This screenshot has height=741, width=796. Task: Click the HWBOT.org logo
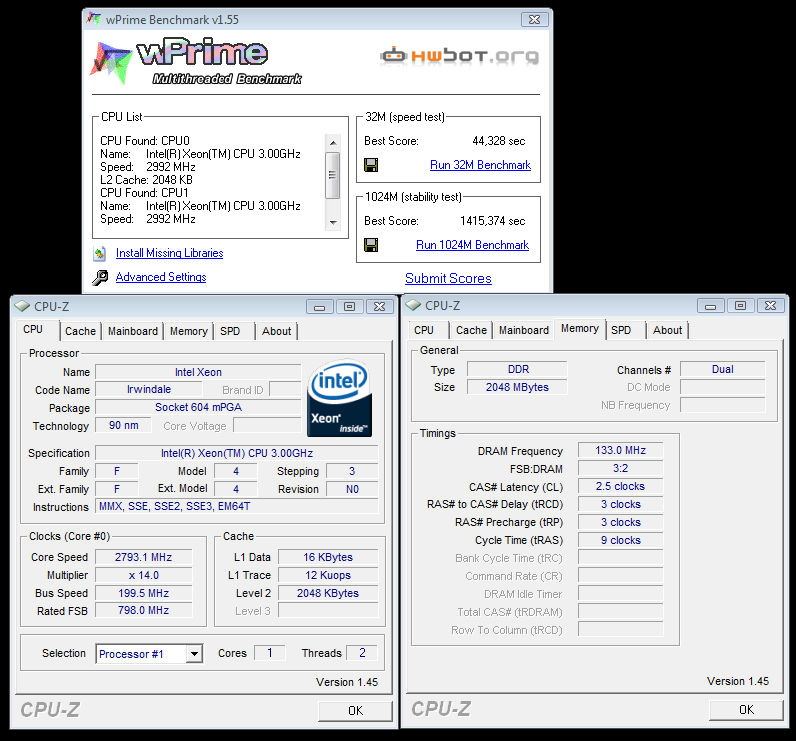(459, 56)
